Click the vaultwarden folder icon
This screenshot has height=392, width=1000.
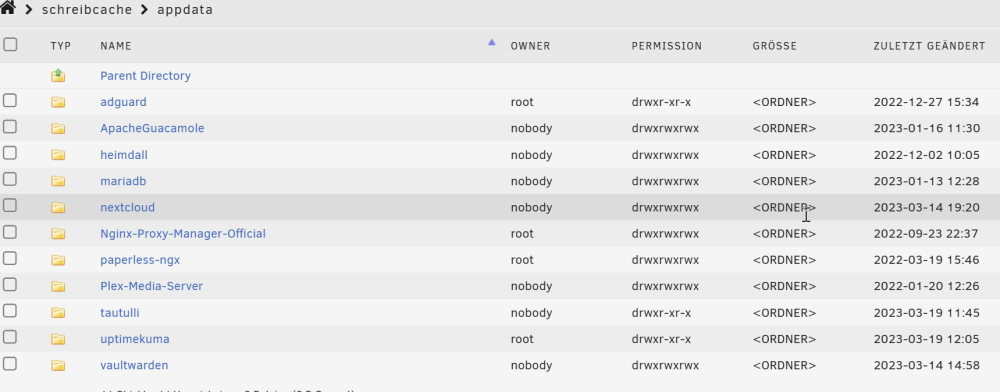pos(58,365)
